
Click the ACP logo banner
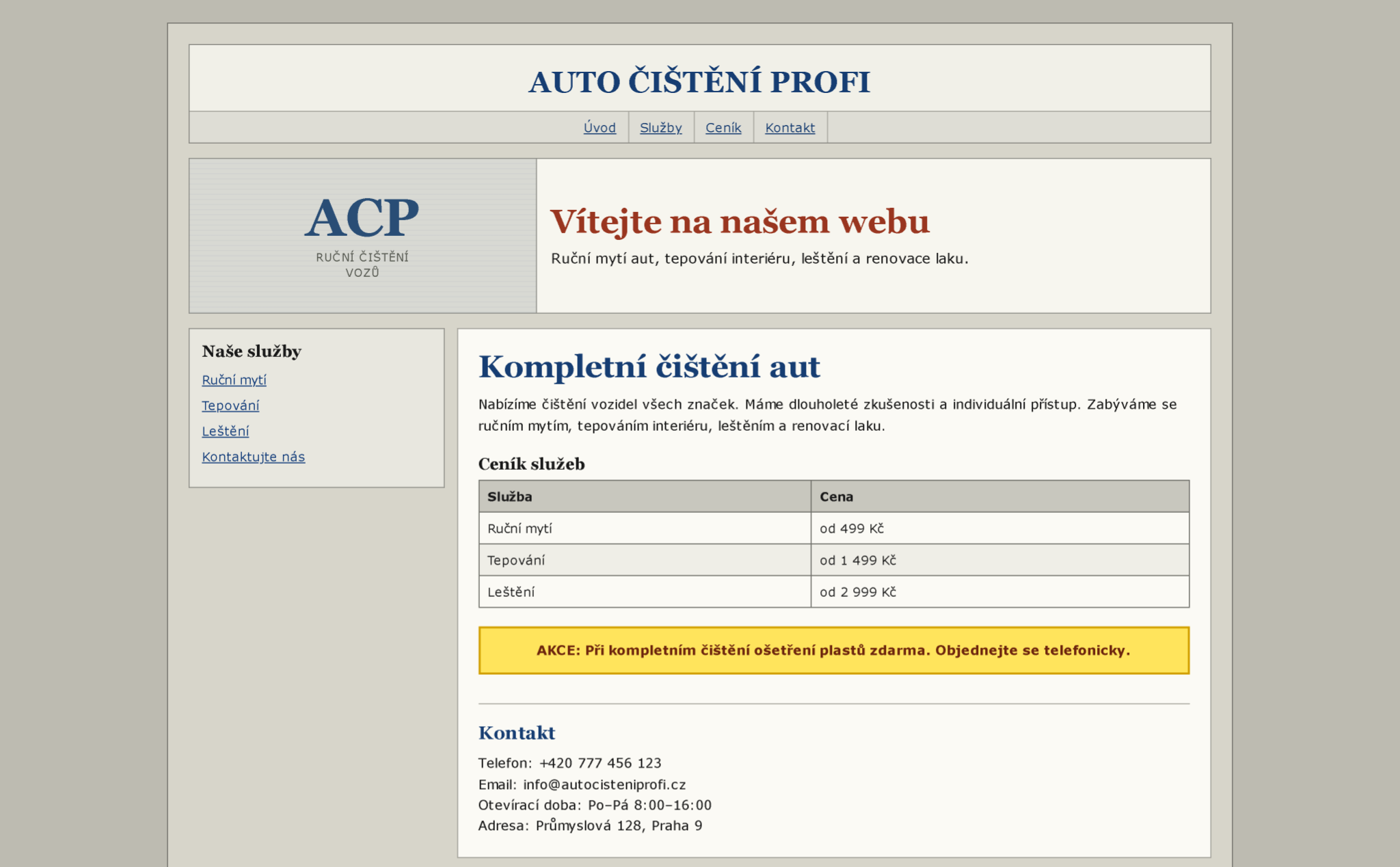363,236
